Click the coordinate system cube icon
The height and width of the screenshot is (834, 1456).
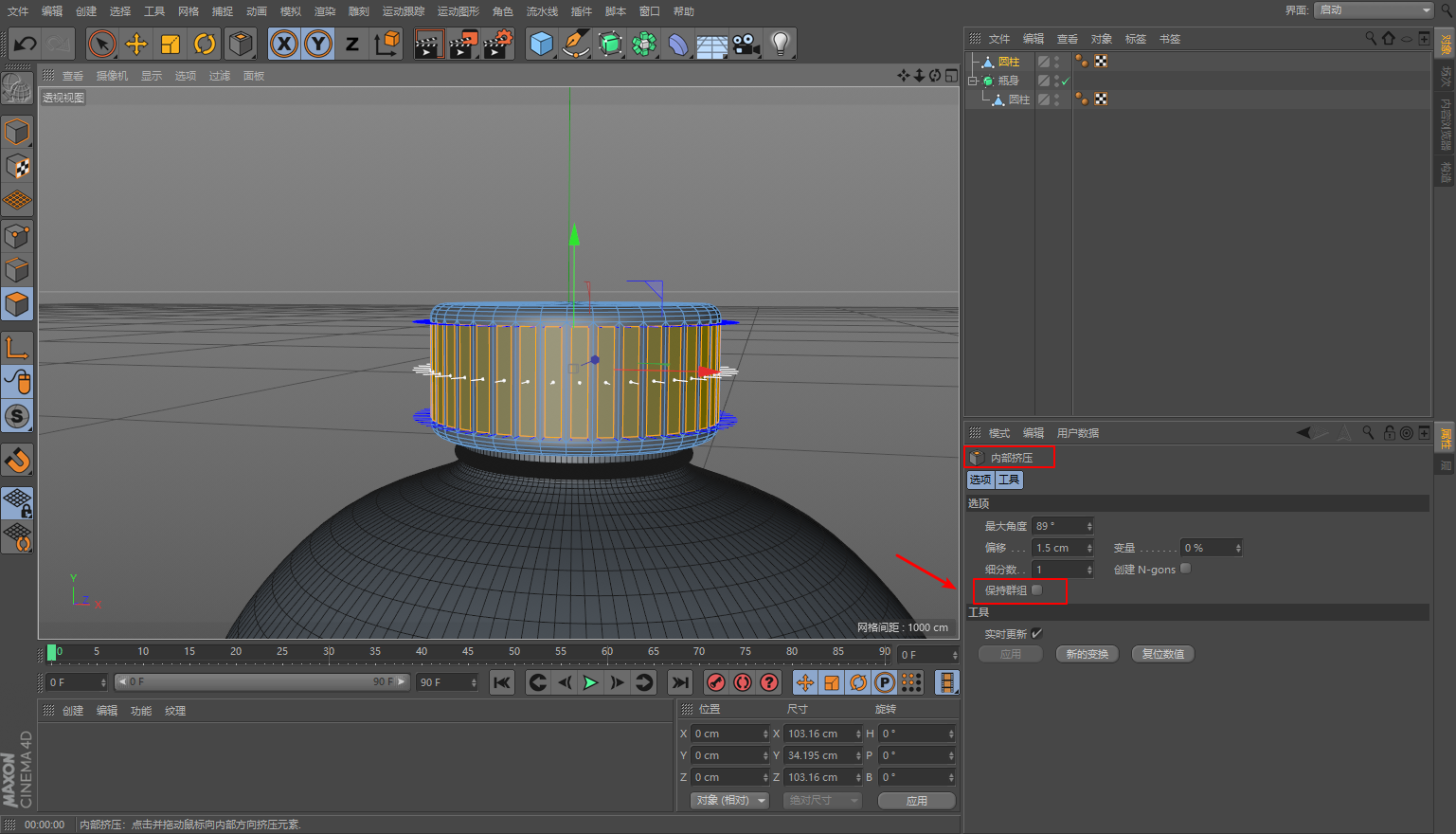coord(386,44)
